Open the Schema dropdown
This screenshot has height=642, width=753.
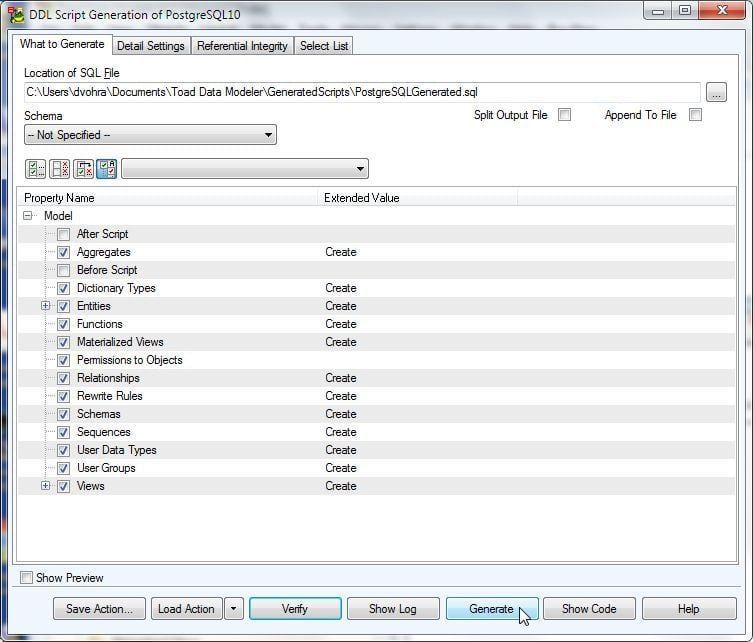tap(150, 135)
